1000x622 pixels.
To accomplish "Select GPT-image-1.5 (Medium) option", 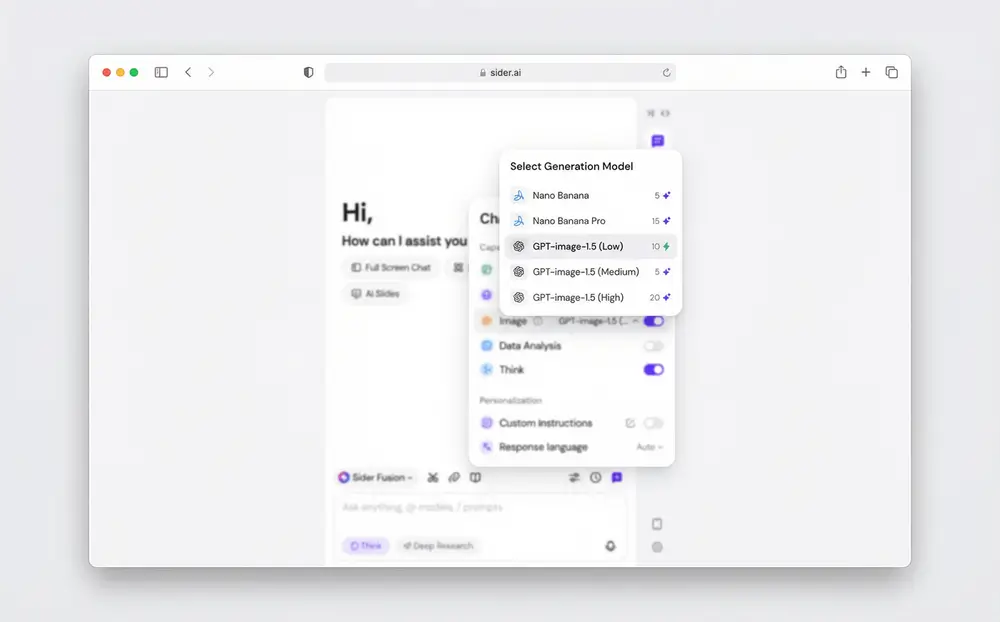I will (591, 272).
